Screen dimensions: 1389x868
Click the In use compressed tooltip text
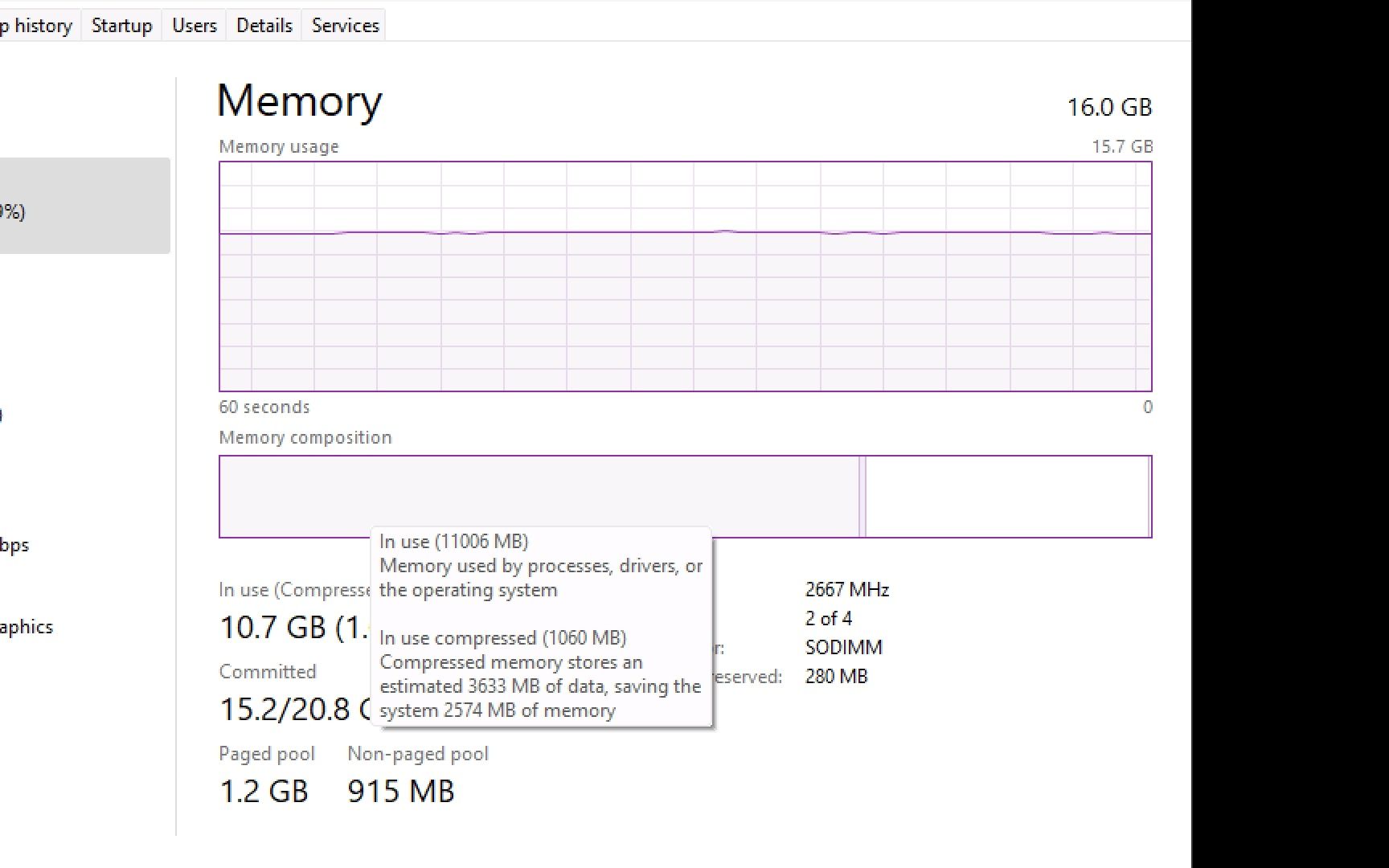[x=502, y=638]
